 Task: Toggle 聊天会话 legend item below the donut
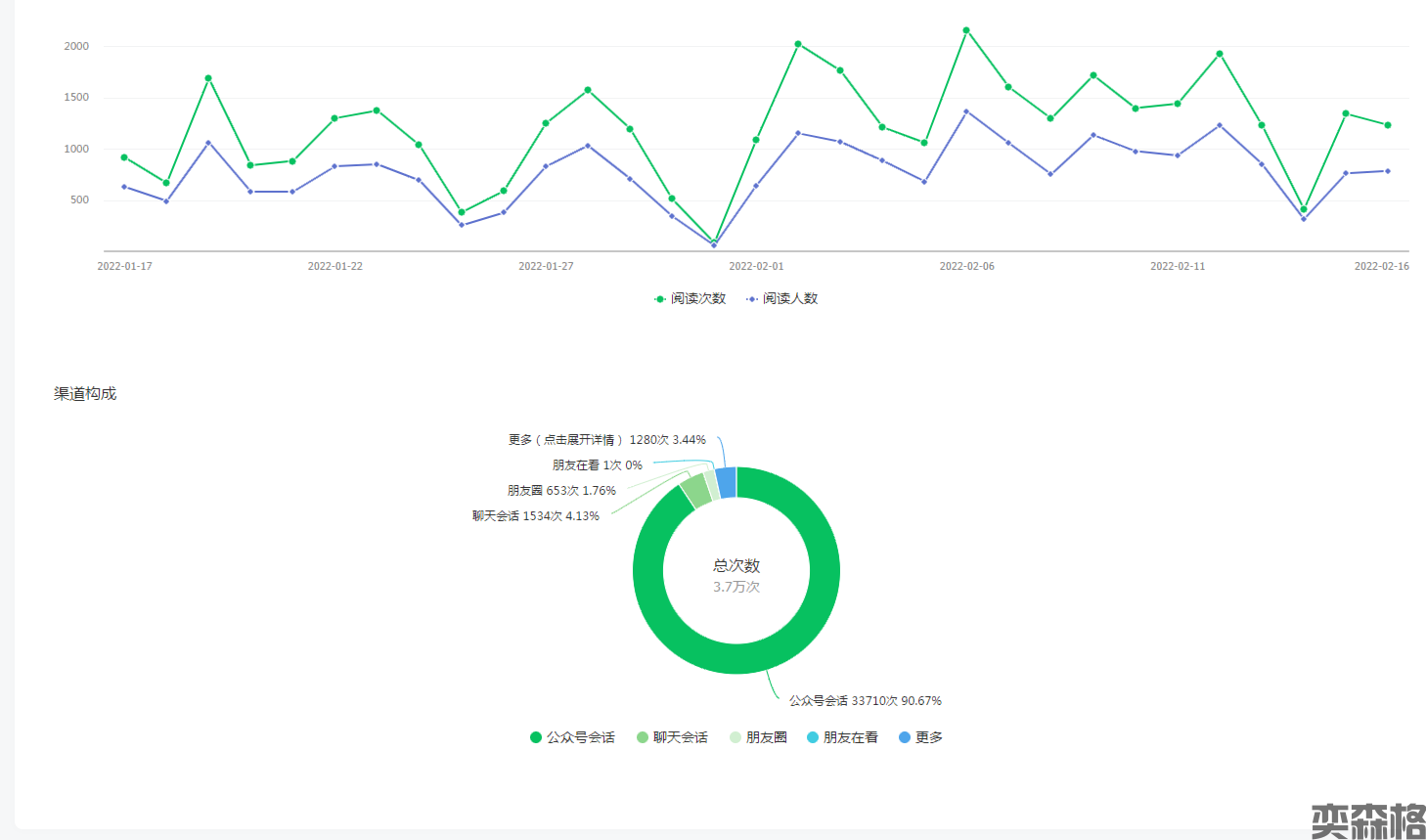(x=672, y=737)
